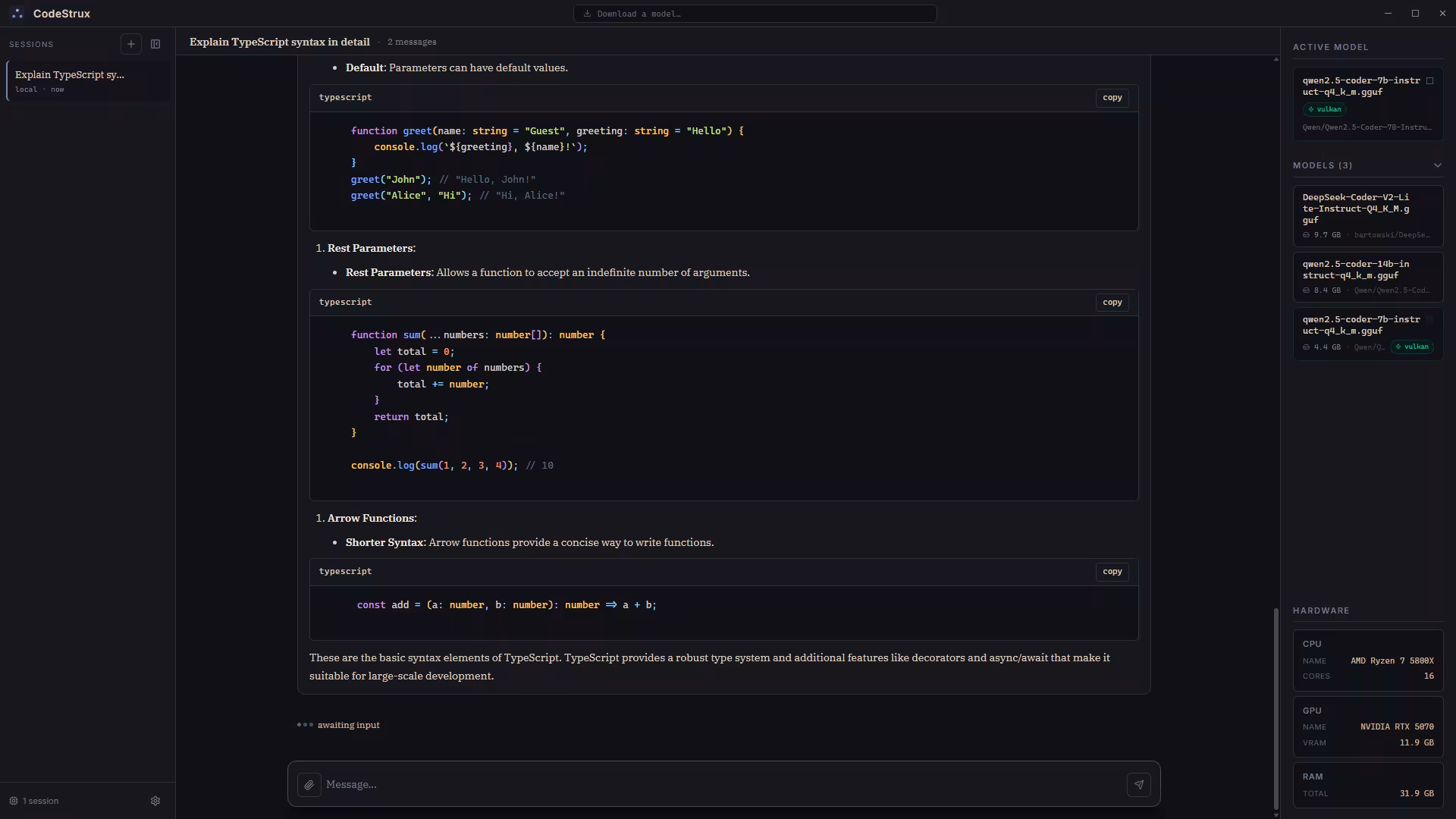Open settings gear in sidebar footer
Image resolution: width=1456 pixels, height=819 pixels.
tap(155, 801)
